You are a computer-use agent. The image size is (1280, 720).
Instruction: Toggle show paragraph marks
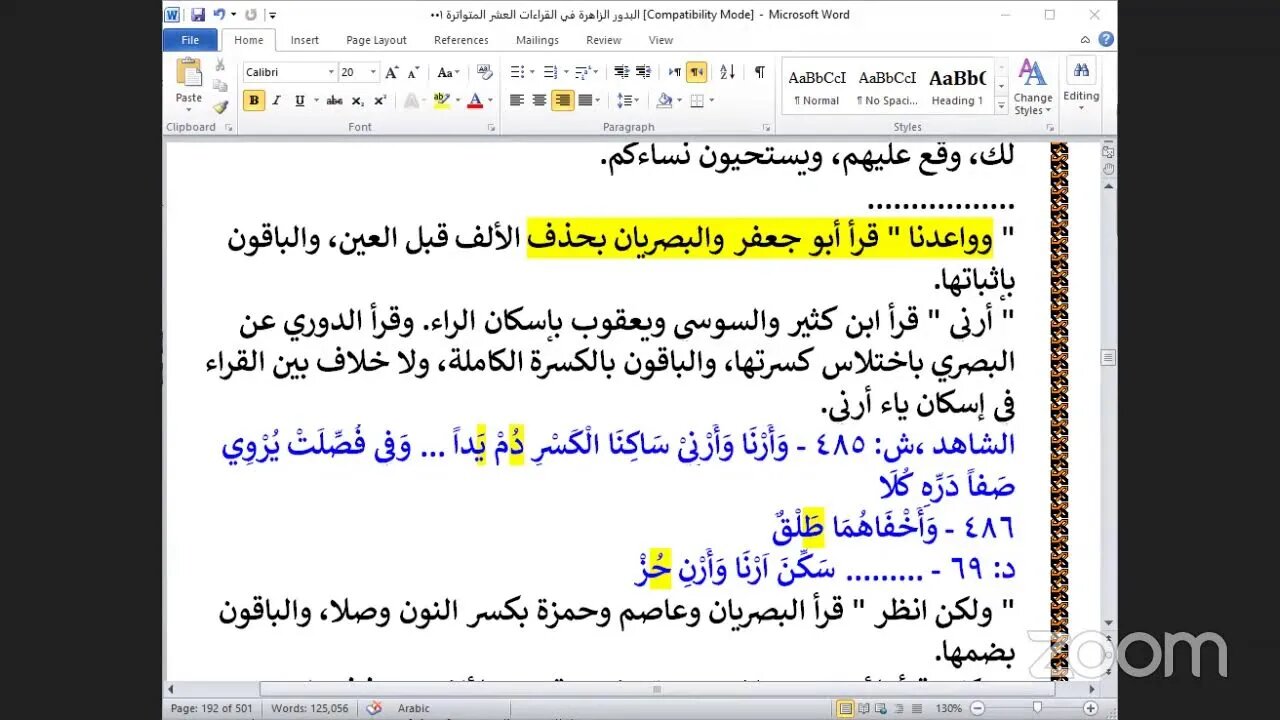pyautogui.click(x=760, y=72)
